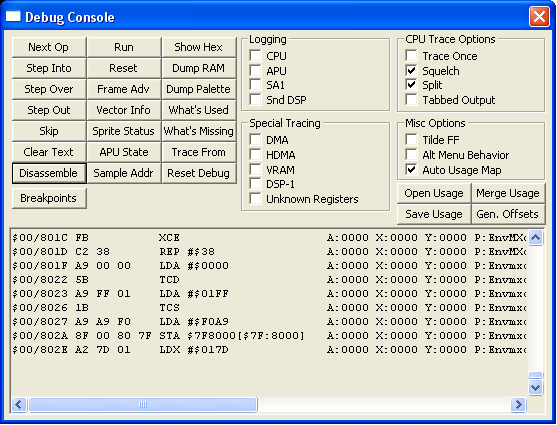Select the LDX #$017D line
Image resolution: width=557 pixels, height=425 pixels.
(x=269, y=350)
